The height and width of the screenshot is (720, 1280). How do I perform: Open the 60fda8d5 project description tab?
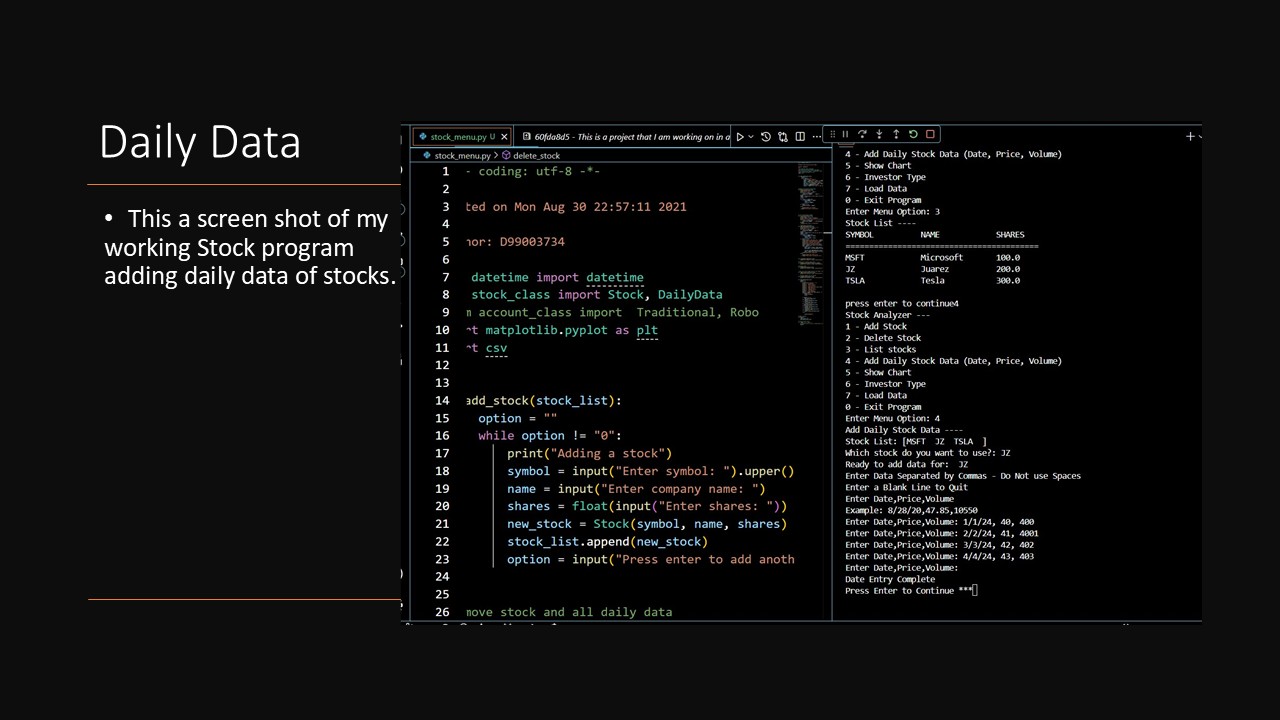tap(625, 137)
